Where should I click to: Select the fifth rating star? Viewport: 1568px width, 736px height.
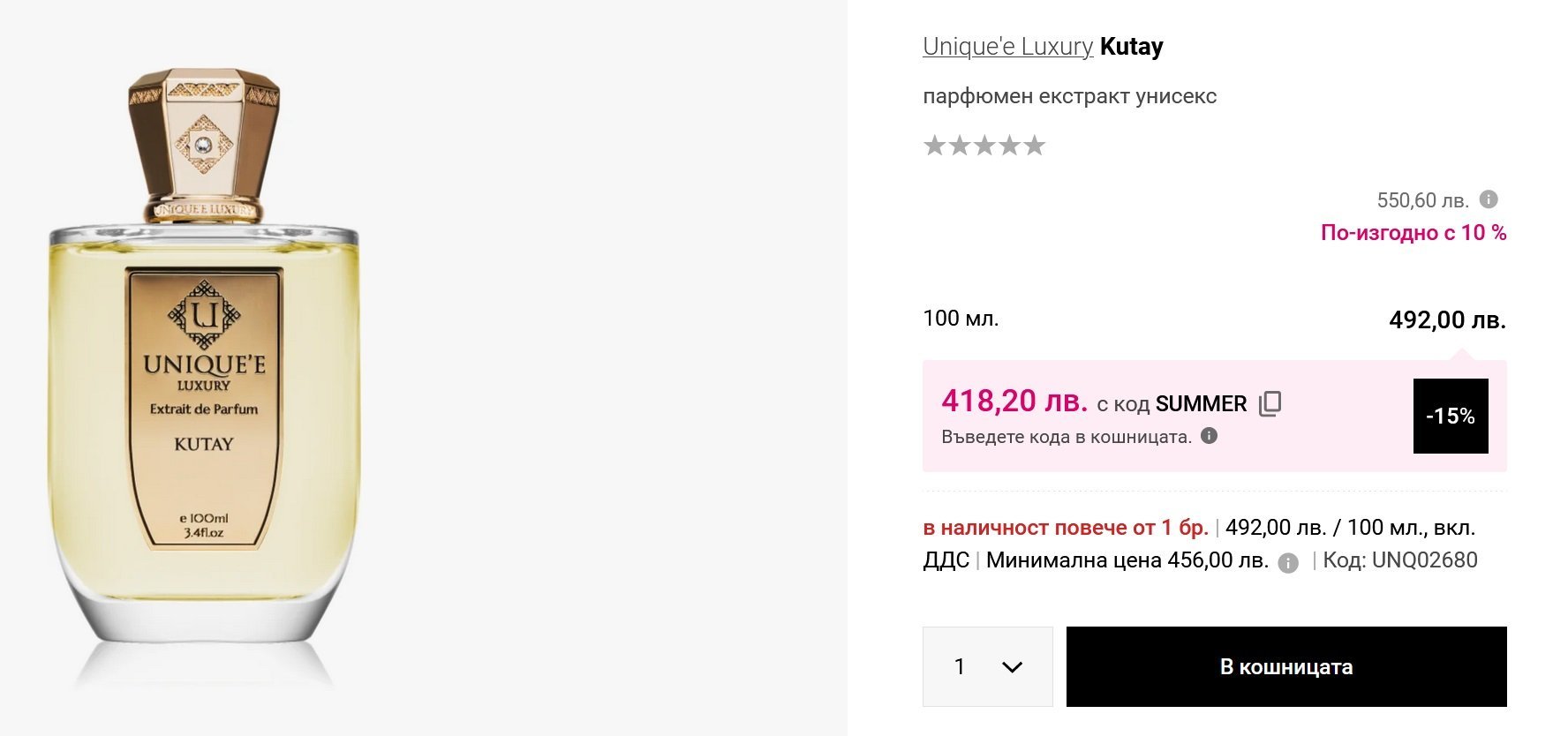(1035, 146)
